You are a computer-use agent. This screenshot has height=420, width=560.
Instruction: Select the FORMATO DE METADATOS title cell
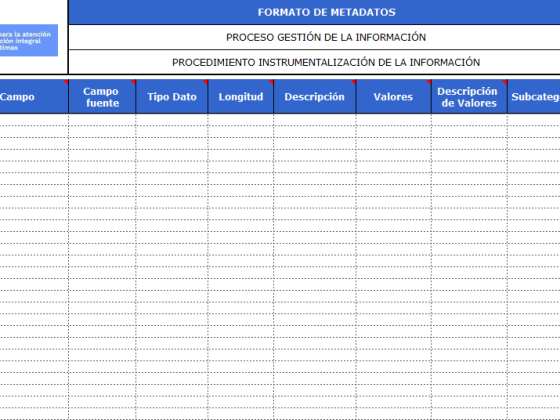pyautogui.click(x=314, y=12)
